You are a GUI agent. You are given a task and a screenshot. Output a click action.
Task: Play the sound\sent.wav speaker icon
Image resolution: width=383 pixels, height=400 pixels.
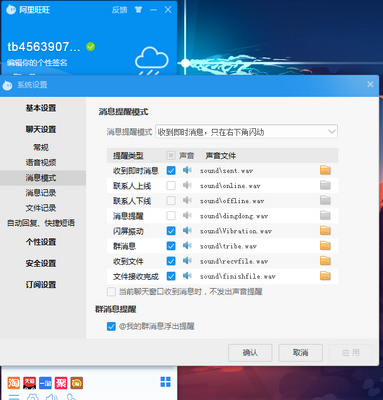click(187, 170)
